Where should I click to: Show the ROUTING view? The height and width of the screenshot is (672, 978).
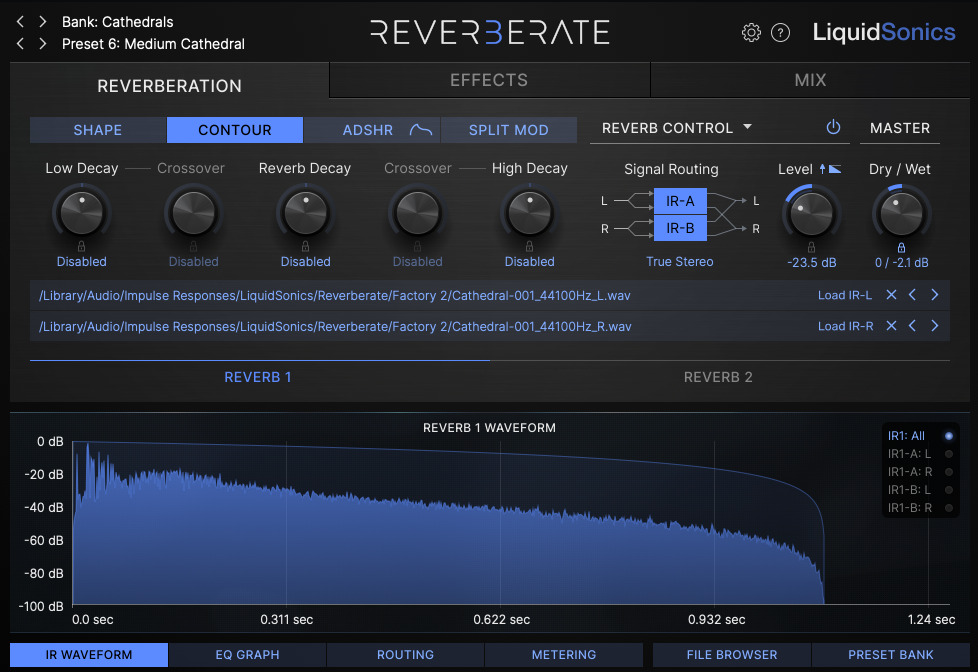tap(405, 655)
